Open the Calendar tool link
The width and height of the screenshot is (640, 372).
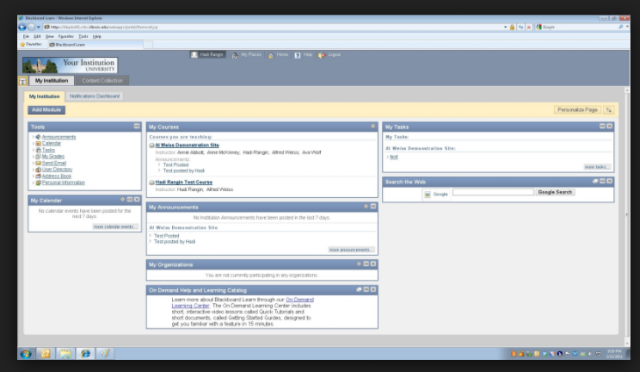click(x=51, y=143)
